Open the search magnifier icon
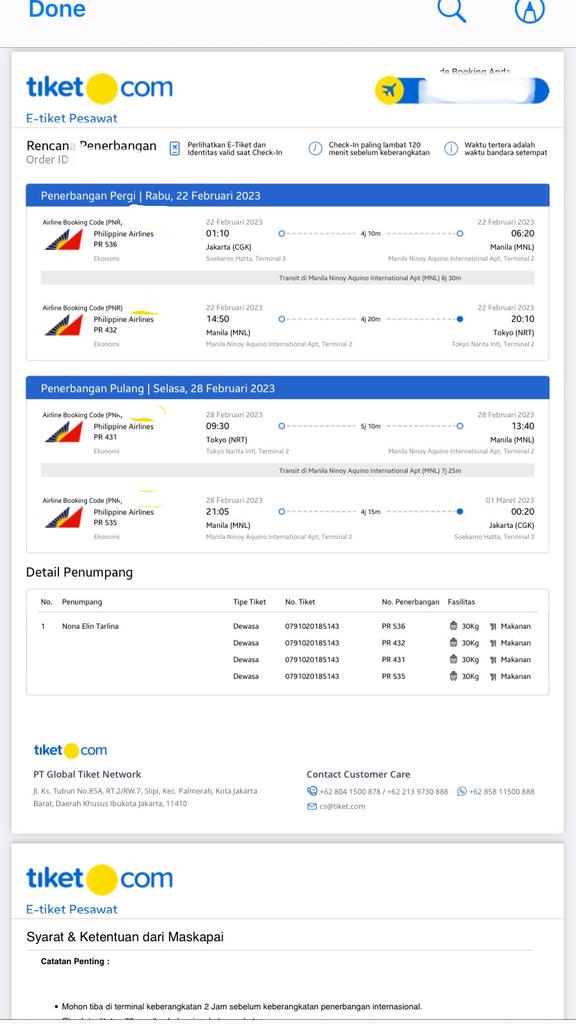Viewport: 576px width, 1024px height. [452, 10]
